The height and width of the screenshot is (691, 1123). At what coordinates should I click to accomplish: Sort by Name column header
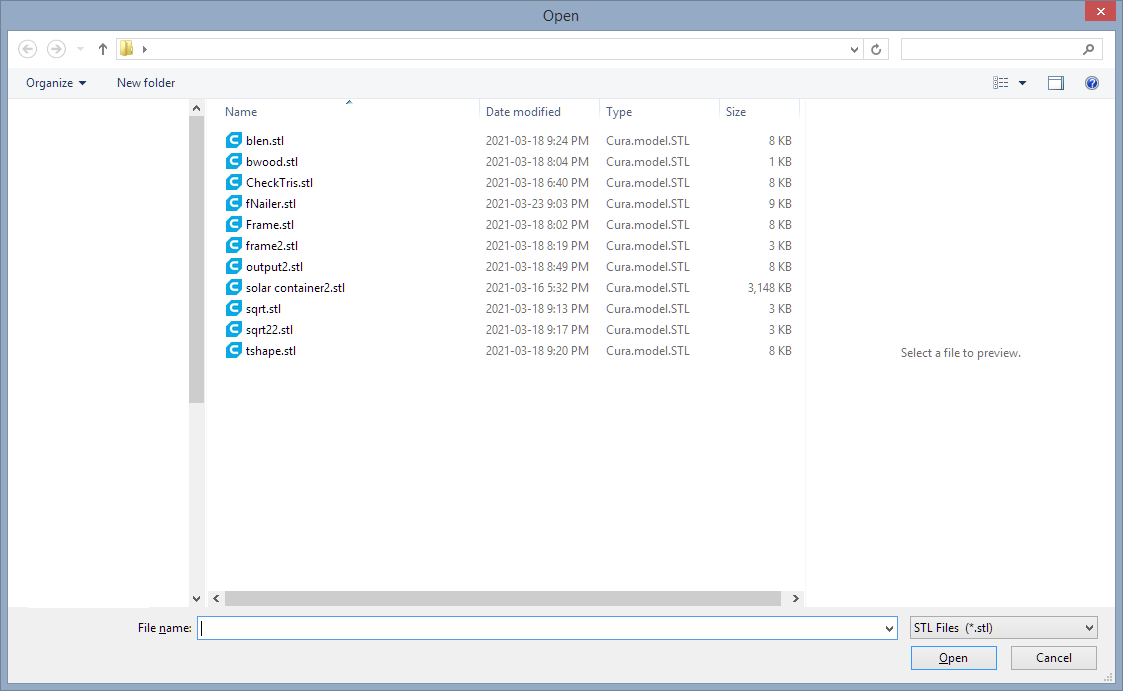point(241,112)
